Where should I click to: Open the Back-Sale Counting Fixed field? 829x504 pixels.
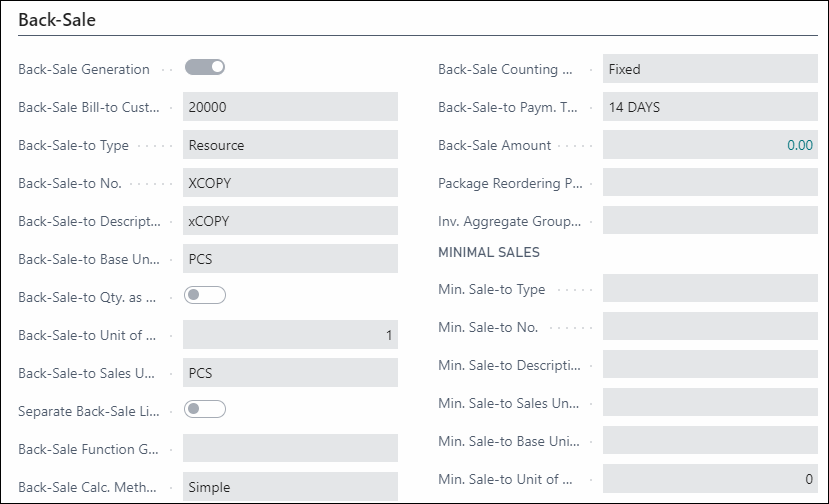coord(710,69)
